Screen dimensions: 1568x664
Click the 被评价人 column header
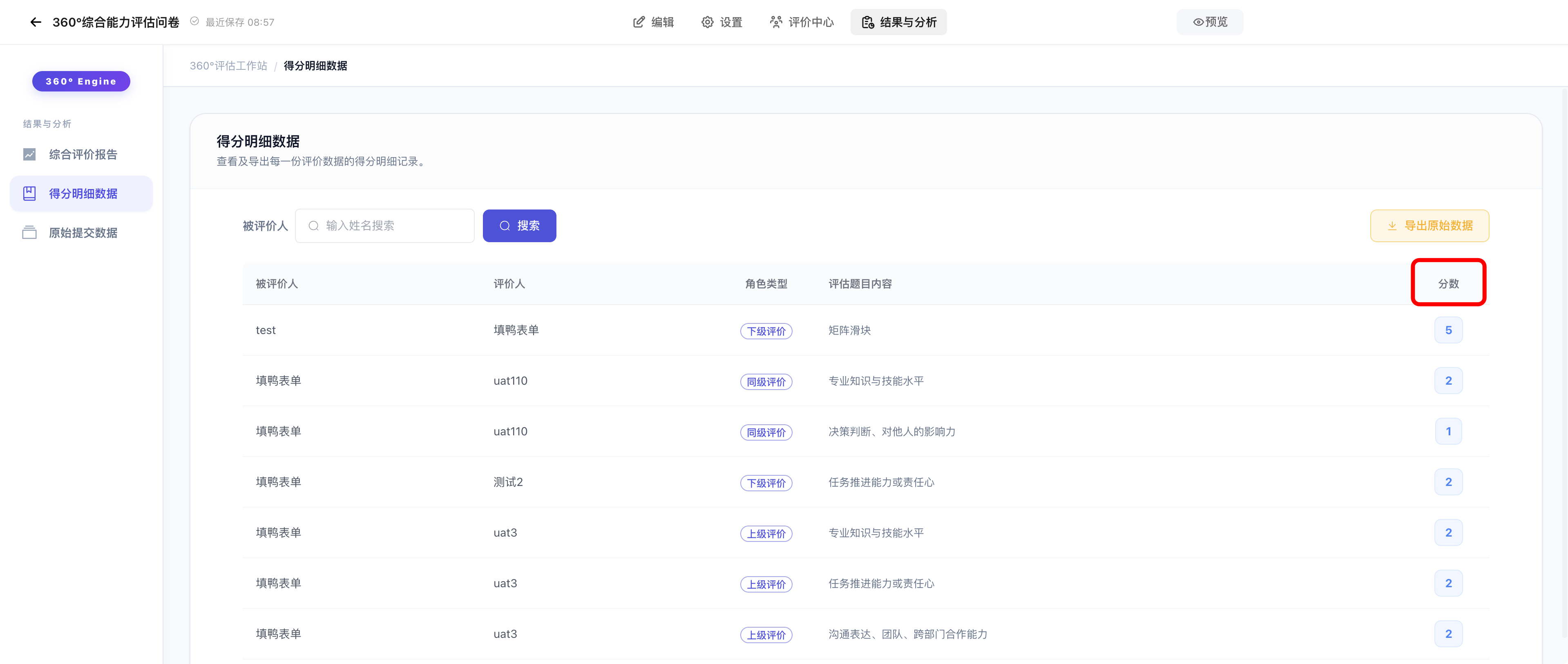[x=276, y=284]
